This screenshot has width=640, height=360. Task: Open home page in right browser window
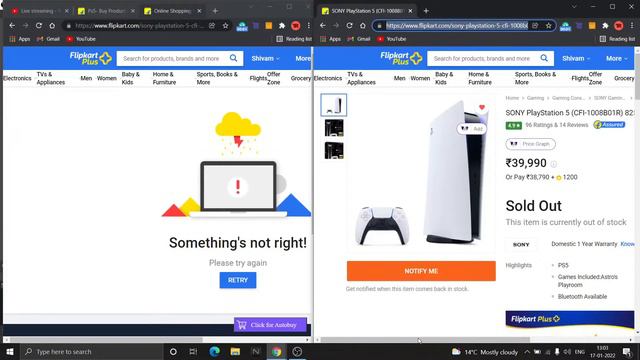(x=363, y=26)
